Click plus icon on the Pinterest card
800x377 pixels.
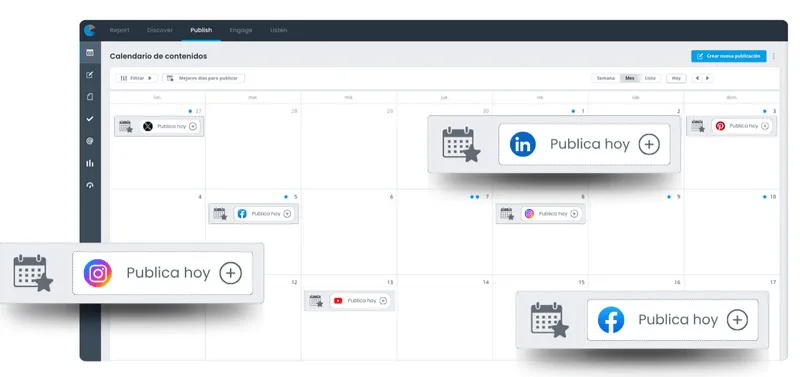(x=764, y=126)
